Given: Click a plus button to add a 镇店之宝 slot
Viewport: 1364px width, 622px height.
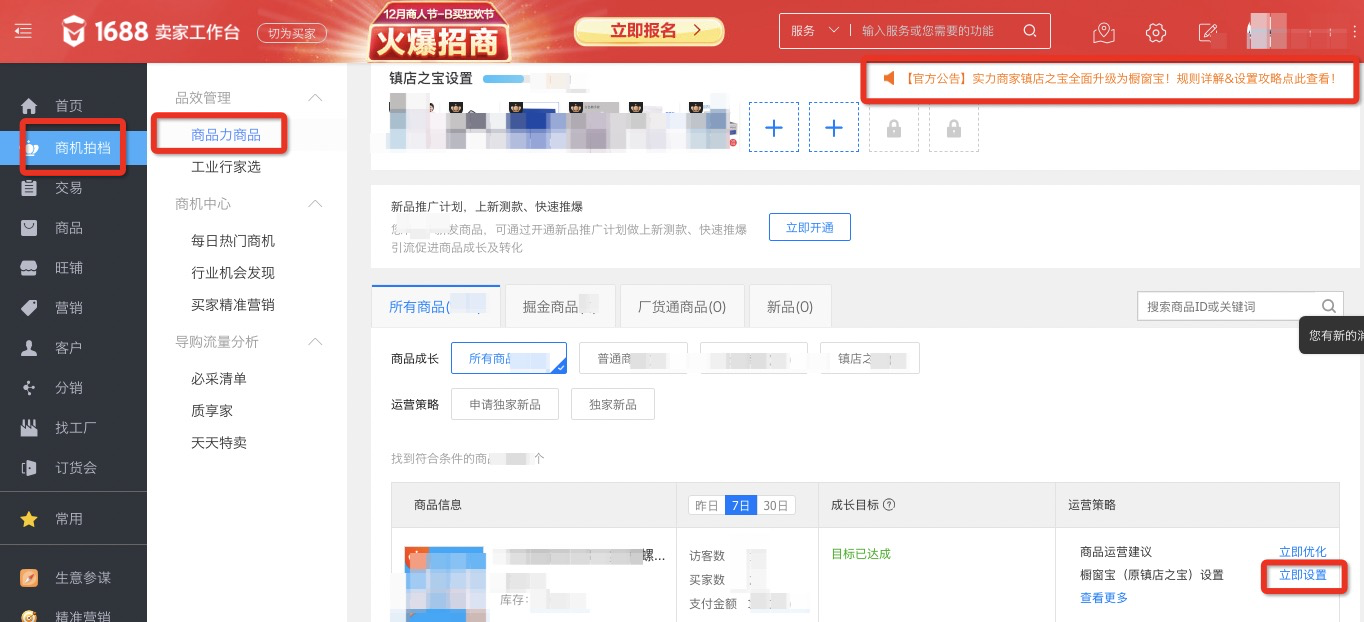Looking at the screenshot, I should click(x=774, y=127).
